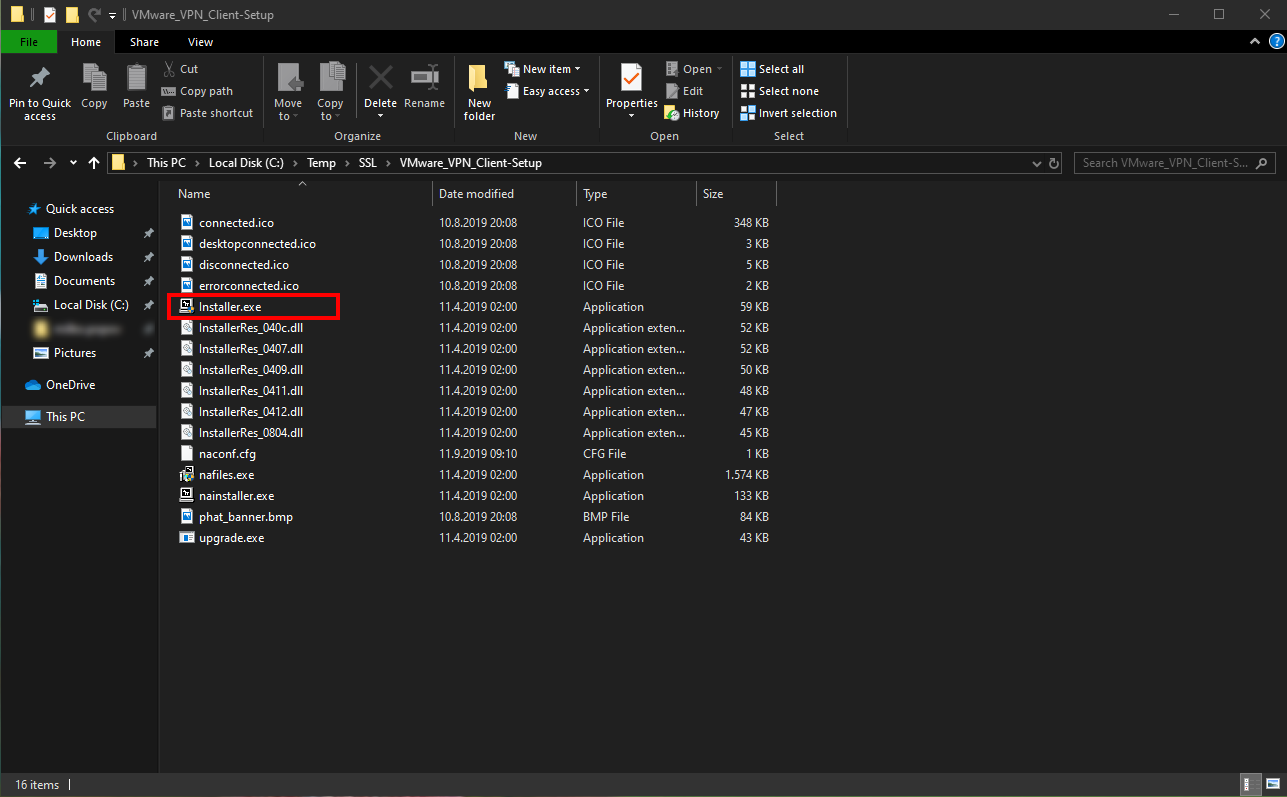
Task: Open Documents in sidebar
Action: click(84, 281)
